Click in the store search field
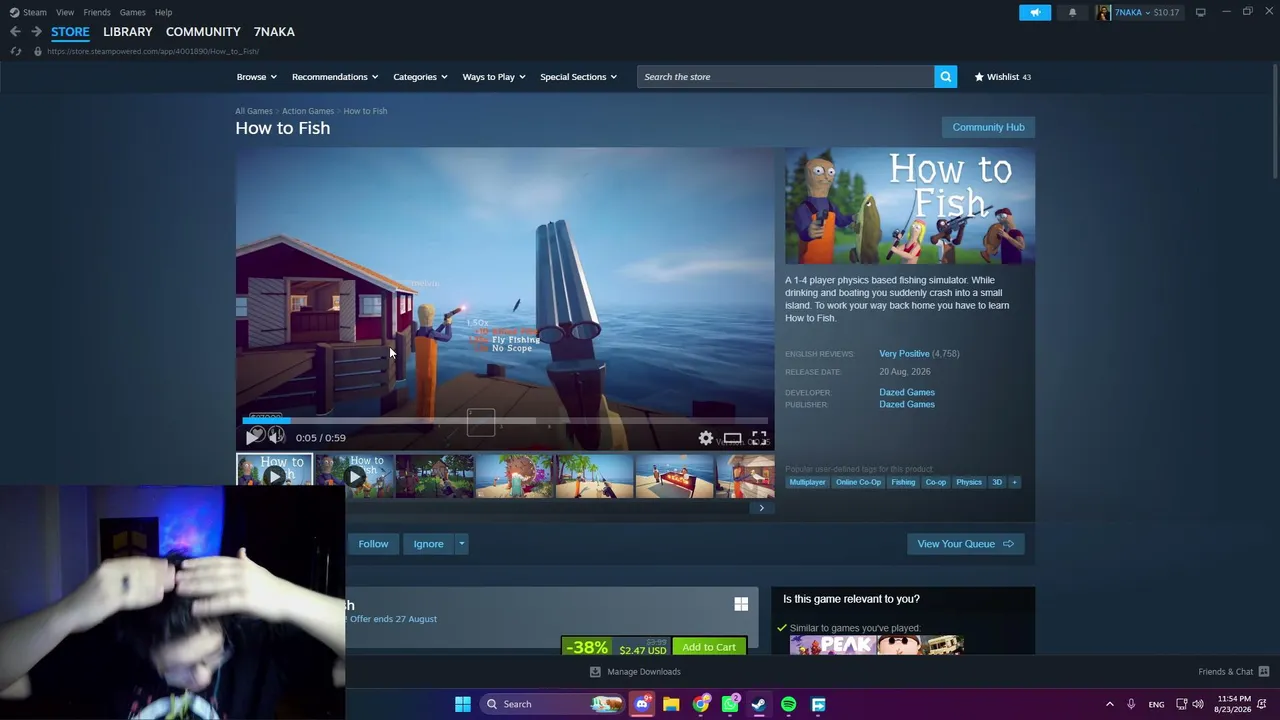This screenshot has width=1280, height=720. point(786,77)
